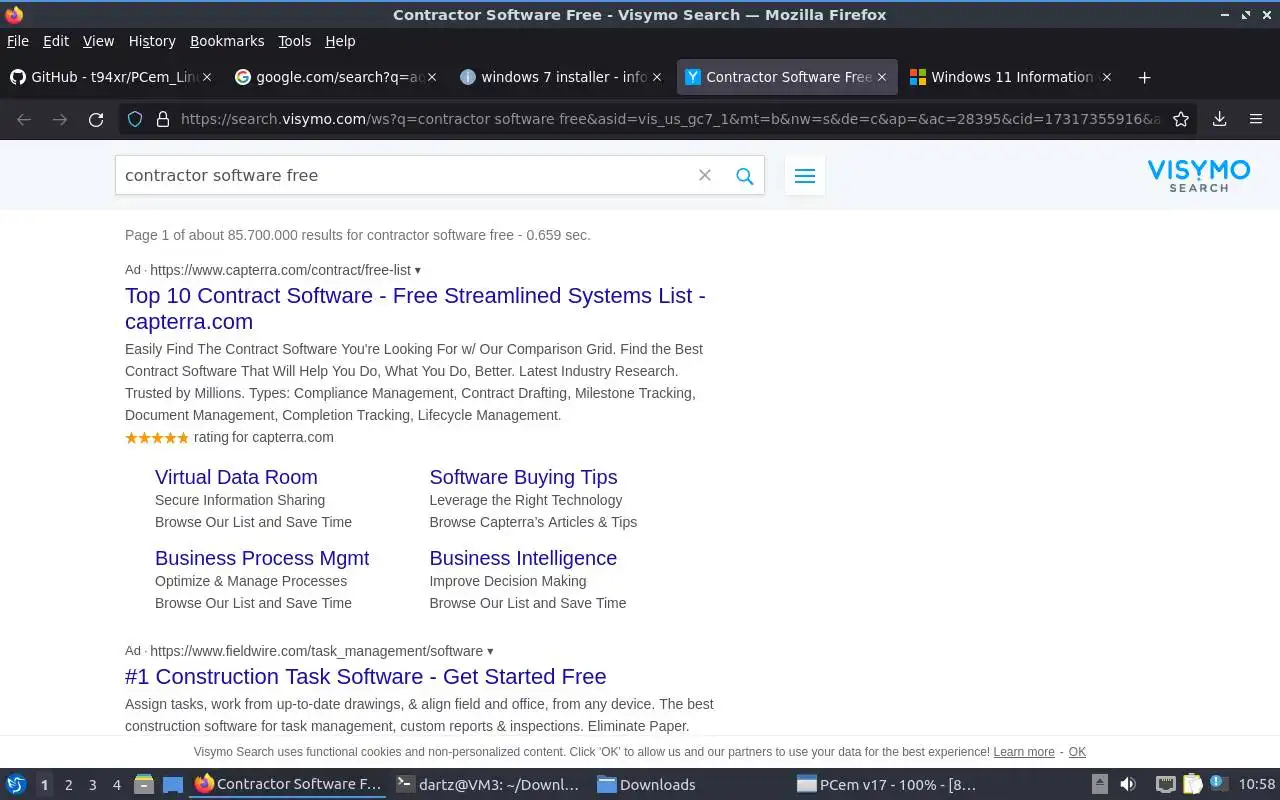Click the forward navigation arrow

[x=60, y=119]
